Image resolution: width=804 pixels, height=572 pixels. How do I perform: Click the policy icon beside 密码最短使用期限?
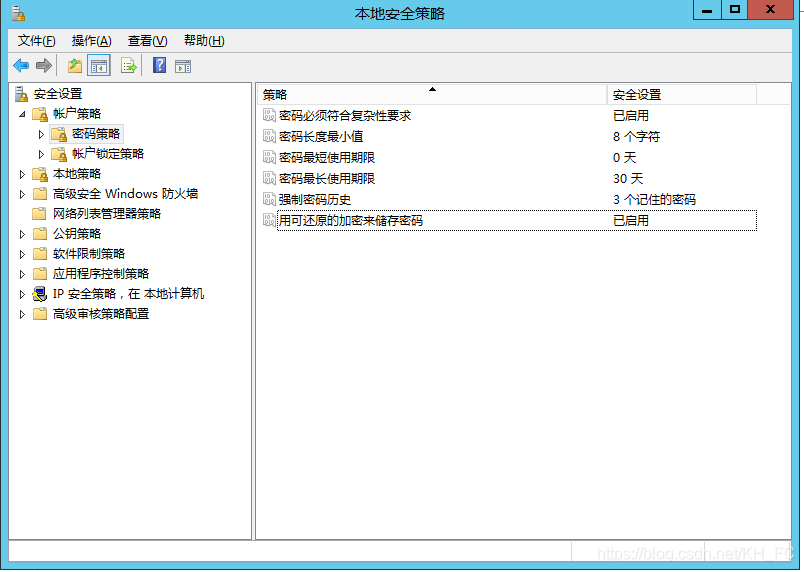tap(269, 157)
